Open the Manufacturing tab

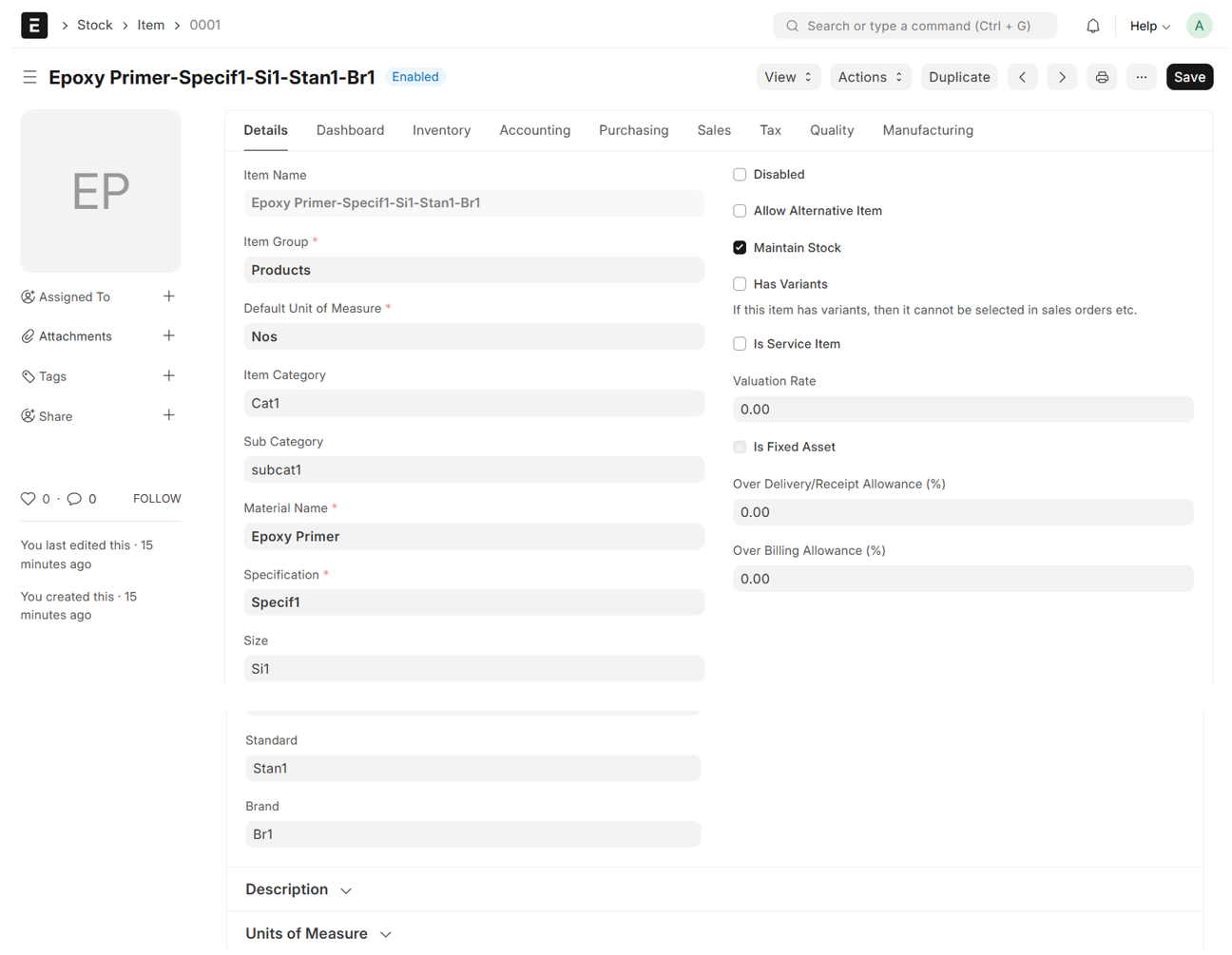(x=927, y=130)
